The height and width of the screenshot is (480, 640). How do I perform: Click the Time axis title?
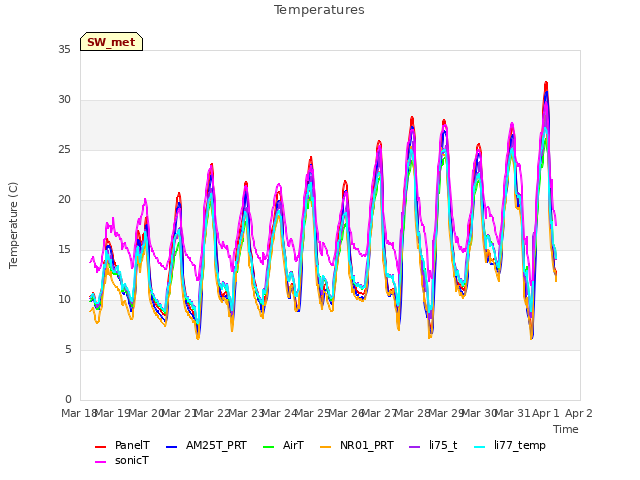[566, 429]
